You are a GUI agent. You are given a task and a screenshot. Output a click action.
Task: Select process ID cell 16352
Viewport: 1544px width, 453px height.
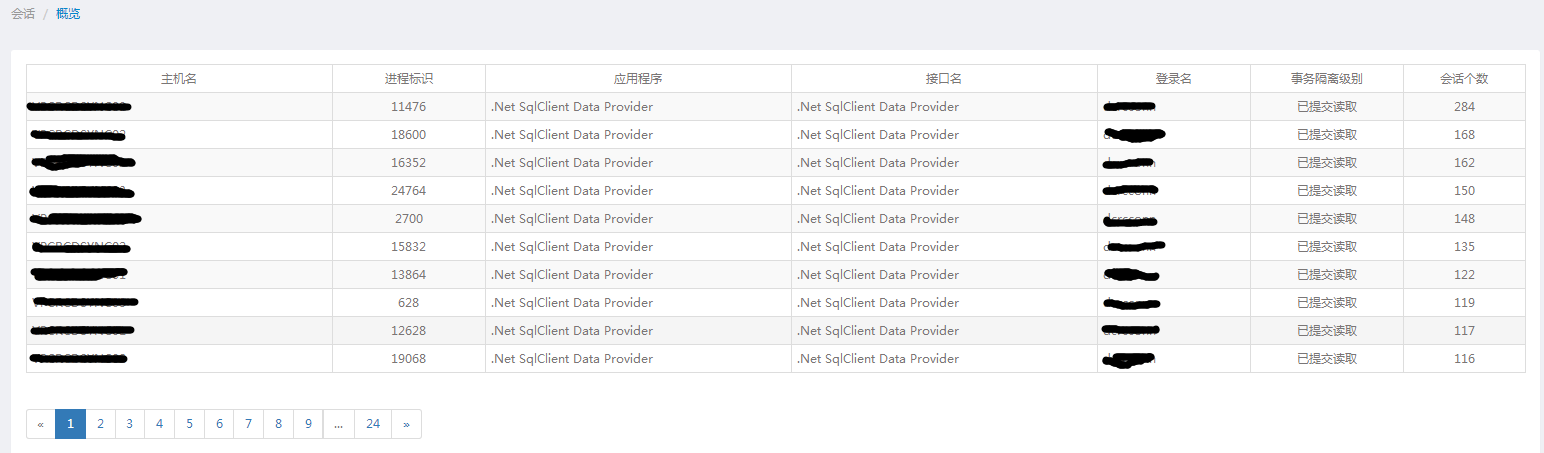(x=409, y=163)
